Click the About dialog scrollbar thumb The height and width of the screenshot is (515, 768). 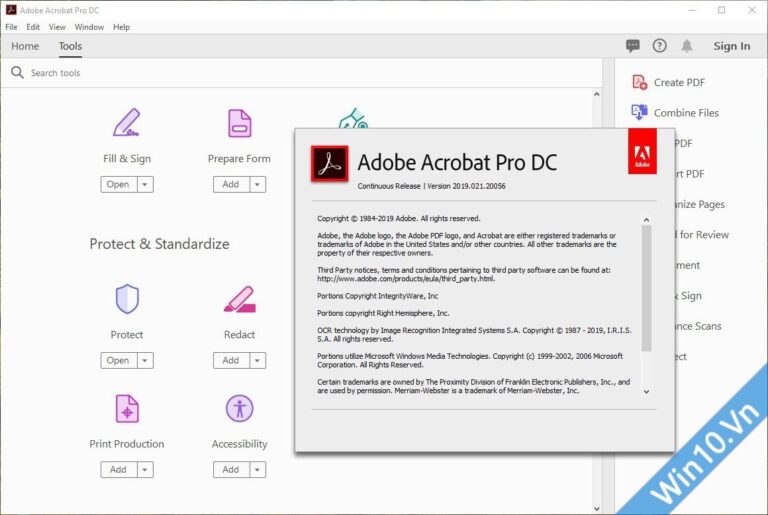[x=647, y=289]
